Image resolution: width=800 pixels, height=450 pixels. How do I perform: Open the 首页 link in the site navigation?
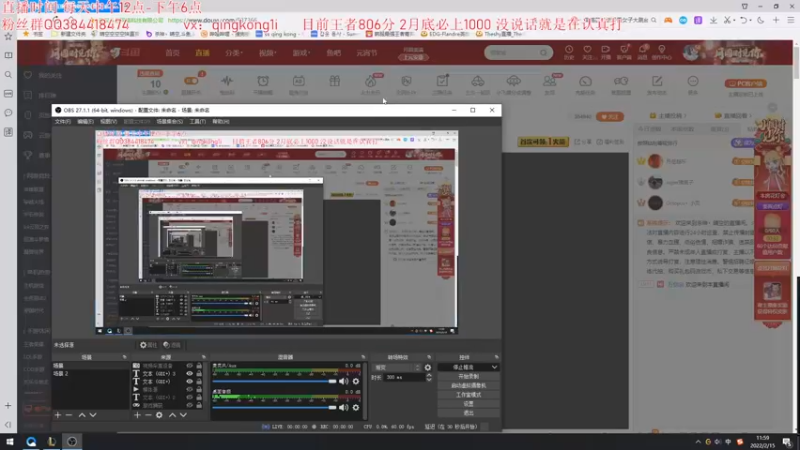click(x=172, y=53)
